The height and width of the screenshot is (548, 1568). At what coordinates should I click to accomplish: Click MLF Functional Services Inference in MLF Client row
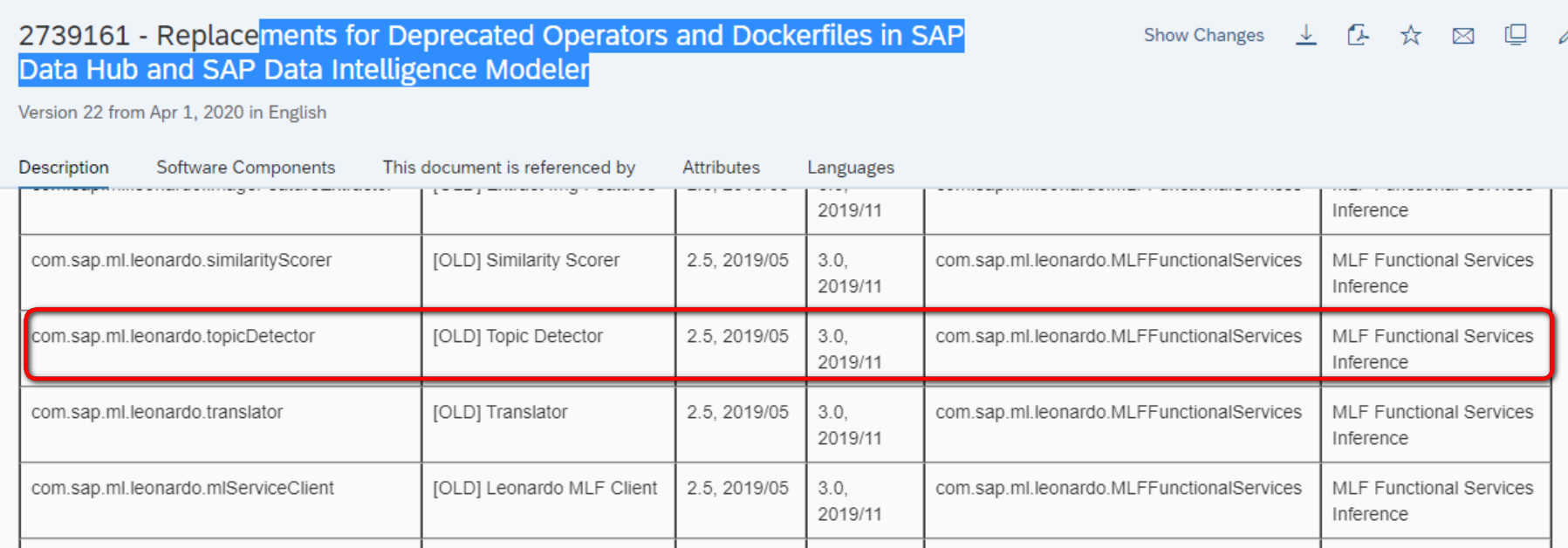pyautogui.click(x=1435, y=500)
